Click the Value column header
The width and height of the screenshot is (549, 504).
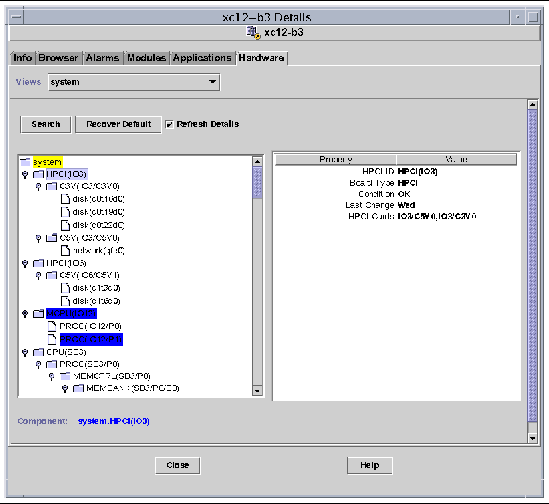(x=456, y=159)
